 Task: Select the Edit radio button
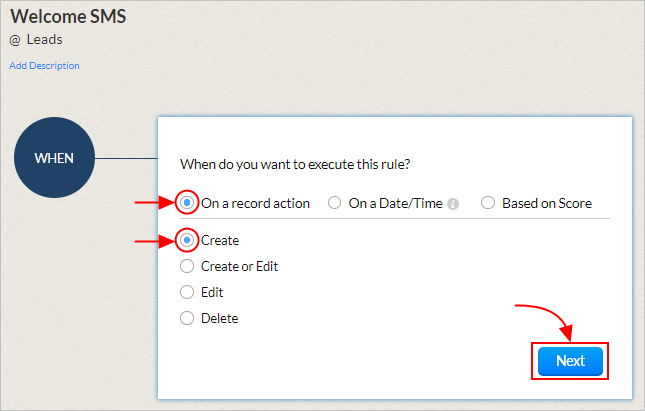click(187, 292)
